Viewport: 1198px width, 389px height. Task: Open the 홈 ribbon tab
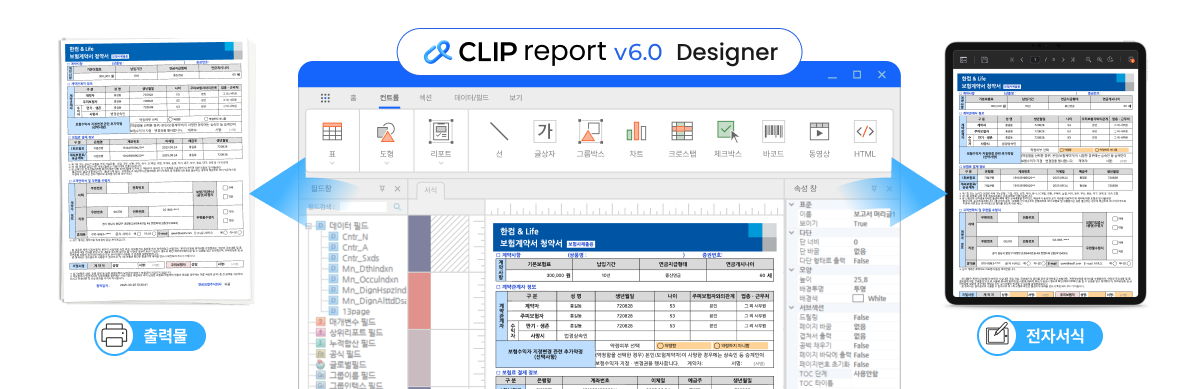(x=353, y=98)
